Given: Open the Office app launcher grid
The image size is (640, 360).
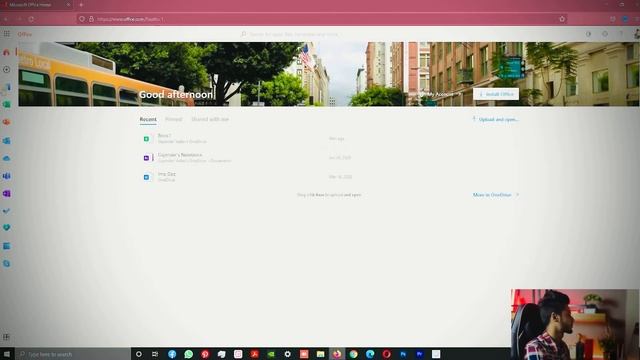Looking at the screenshot, I should [x=7, y=34].
